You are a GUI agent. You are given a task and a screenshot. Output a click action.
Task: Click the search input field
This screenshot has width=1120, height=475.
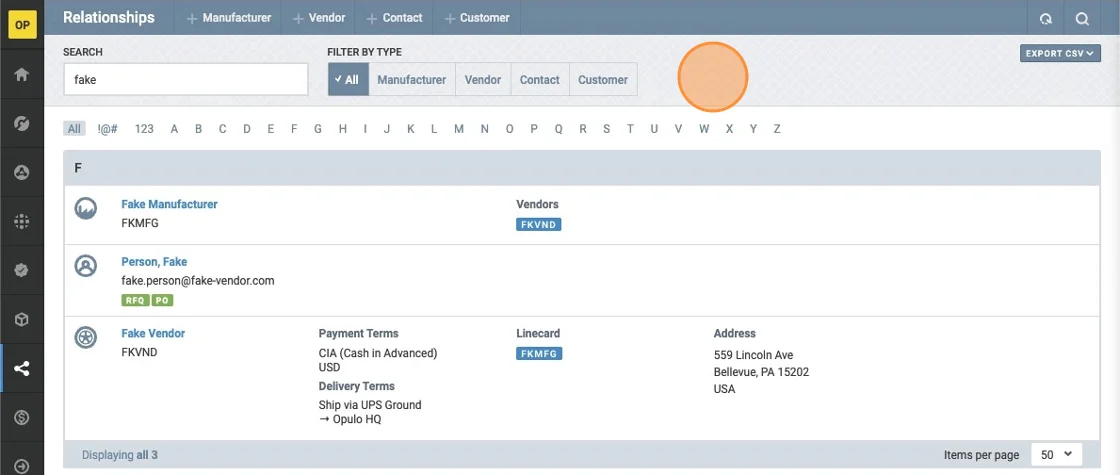click(185, 80)
